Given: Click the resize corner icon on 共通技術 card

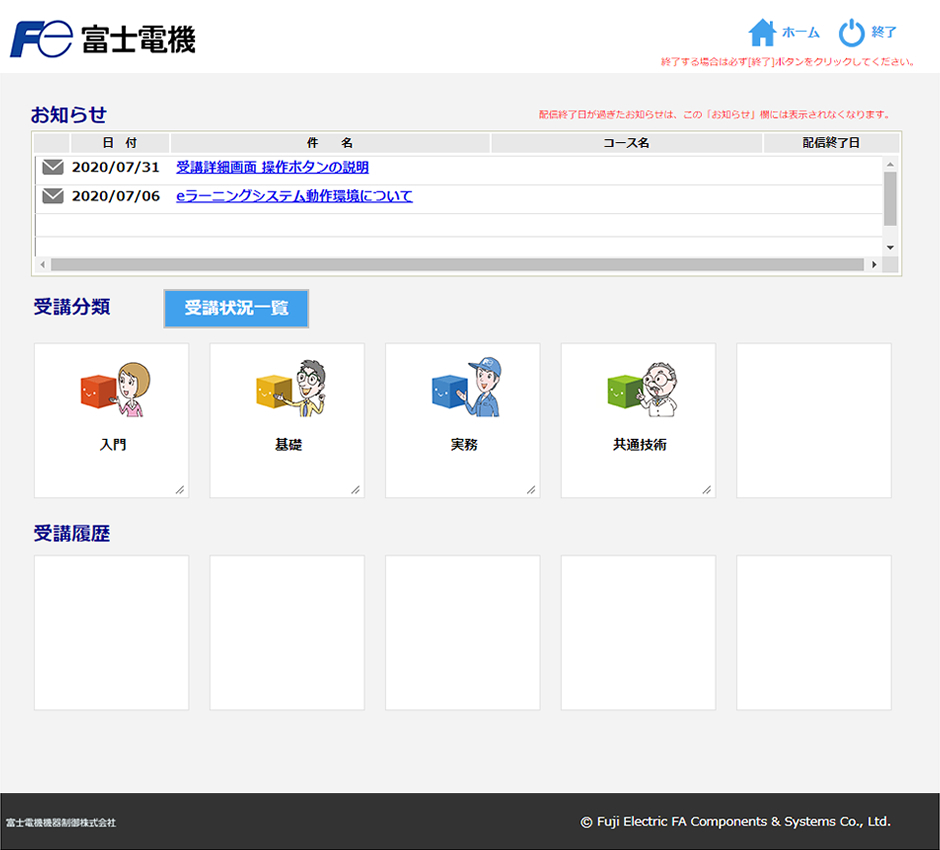Looking at the screenshot, I should [x=707, y=490].
